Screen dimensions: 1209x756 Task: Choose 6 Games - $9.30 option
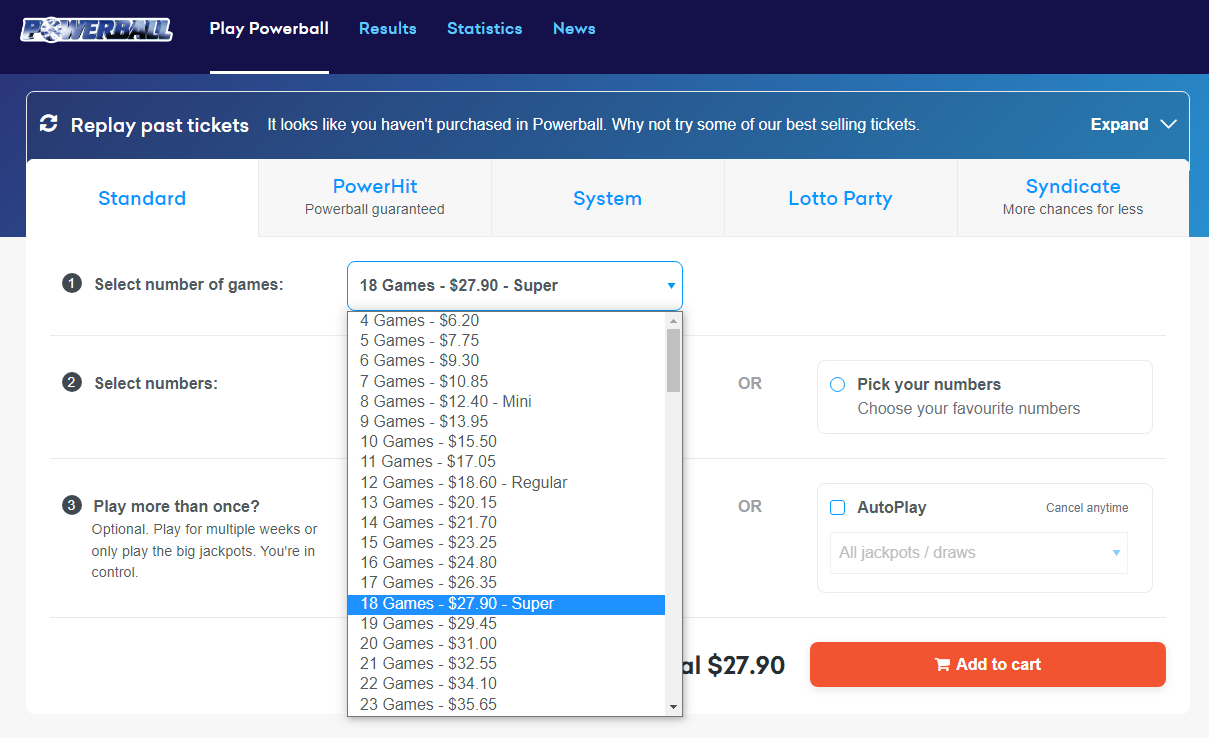tap(506, 361)
